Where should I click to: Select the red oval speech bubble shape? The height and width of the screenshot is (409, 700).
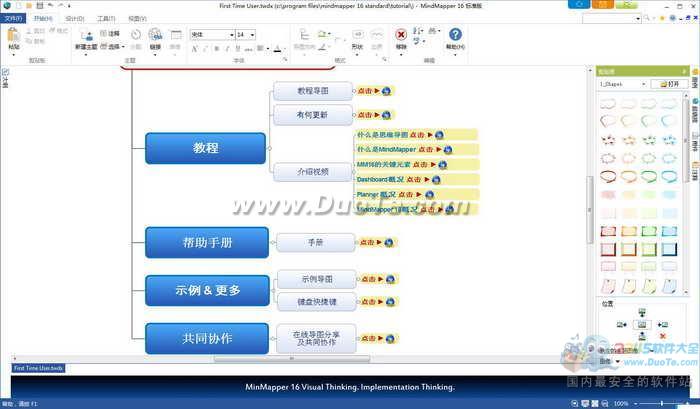pos(608,176)
